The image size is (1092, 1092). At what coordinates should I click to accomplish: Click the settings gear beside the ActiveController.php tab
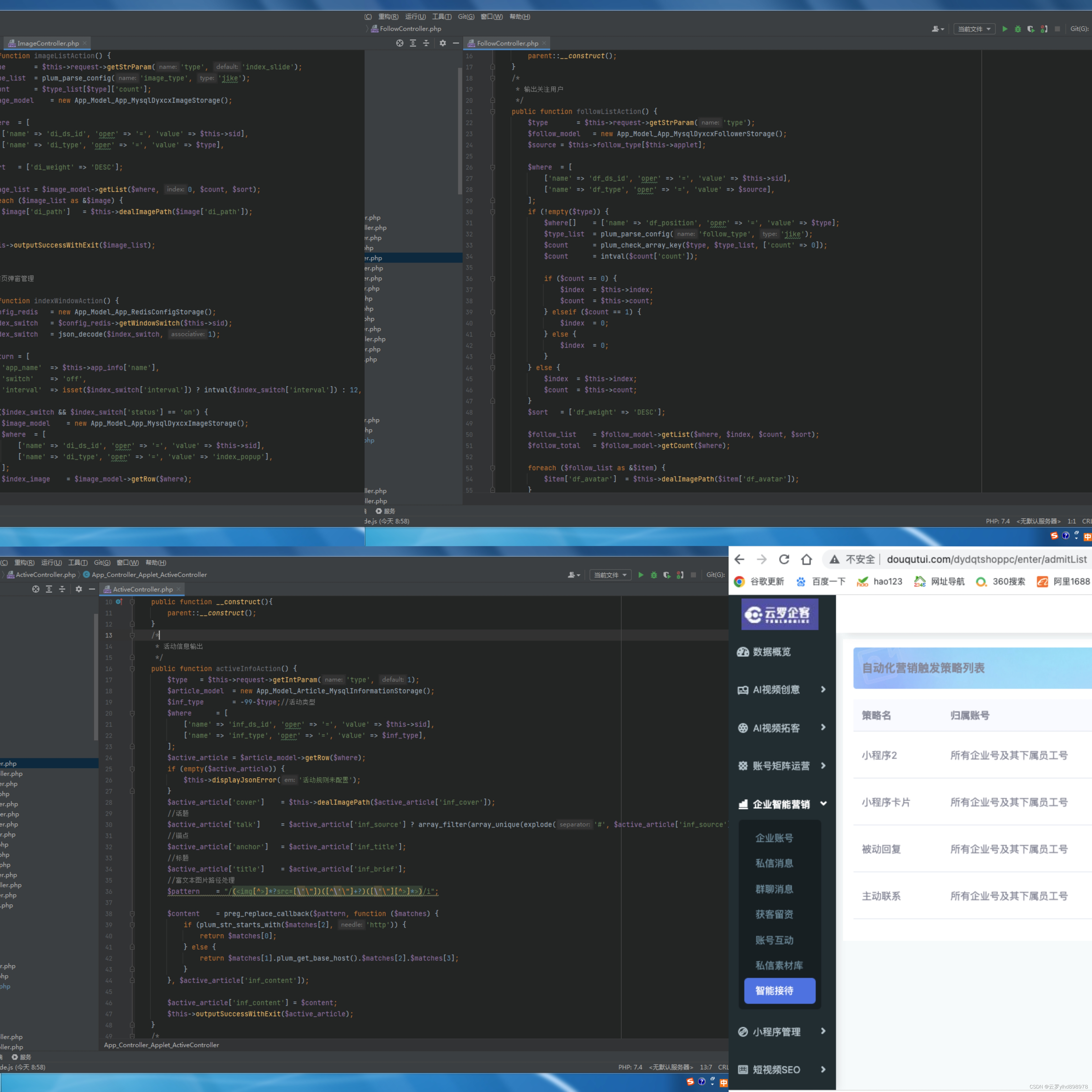(79, 589)
